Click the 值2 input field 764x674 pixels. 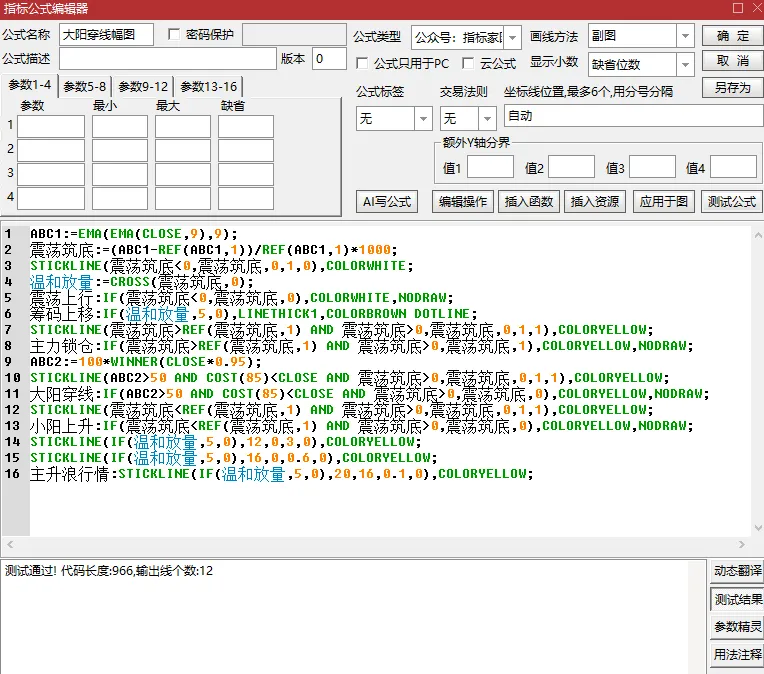[571, 167]
